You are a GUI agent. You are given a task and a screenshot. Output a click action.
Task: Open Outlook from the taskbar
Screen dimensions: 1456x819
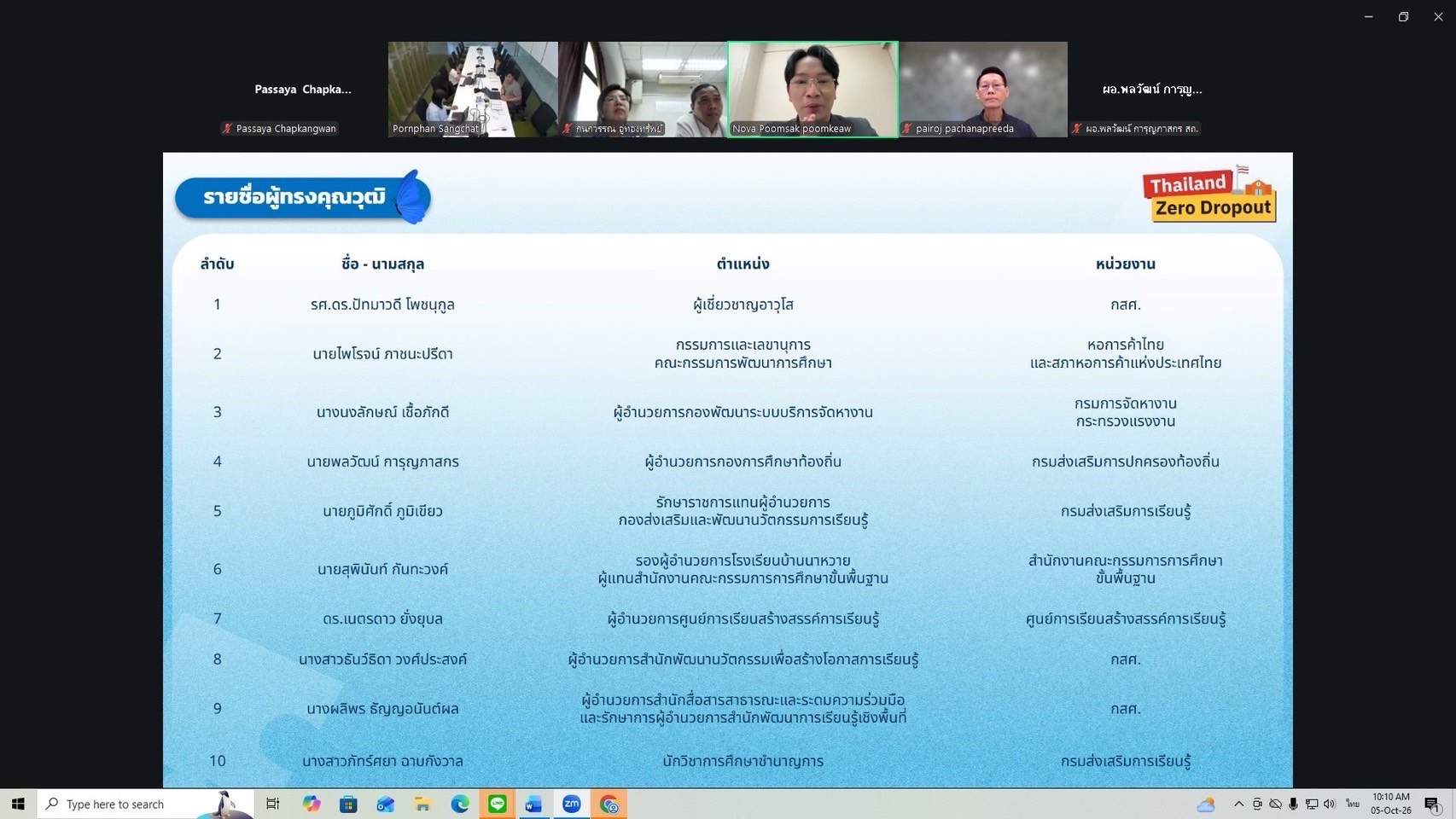coord(385,804)
